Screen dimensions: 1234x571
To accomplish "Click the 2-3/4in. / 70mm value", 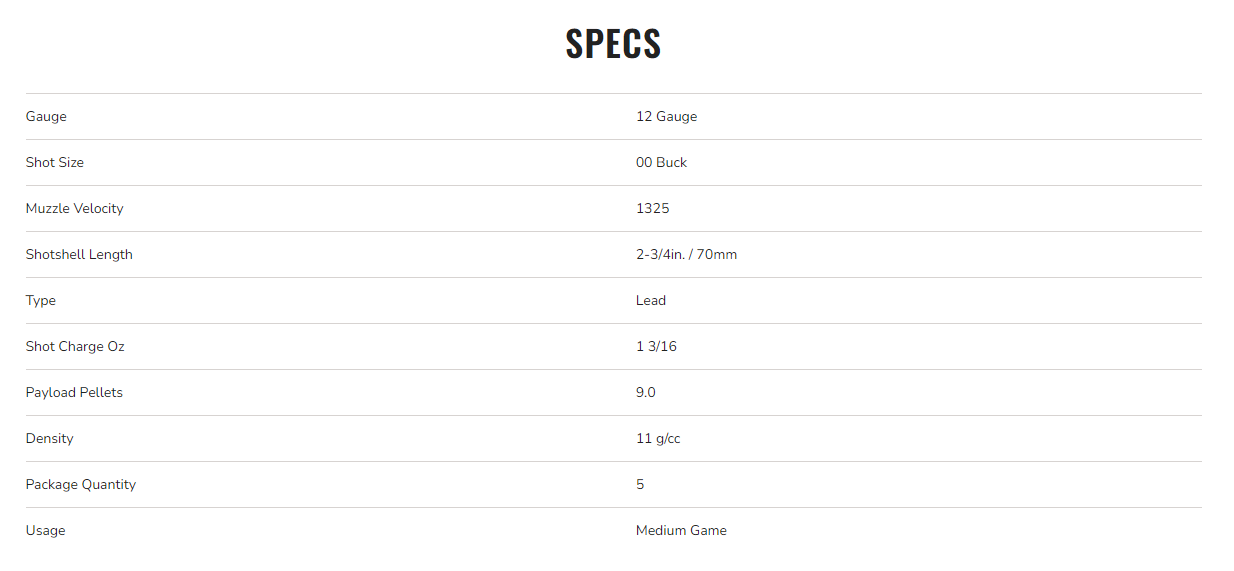I will pyautogui.click(x=686, y=254).
